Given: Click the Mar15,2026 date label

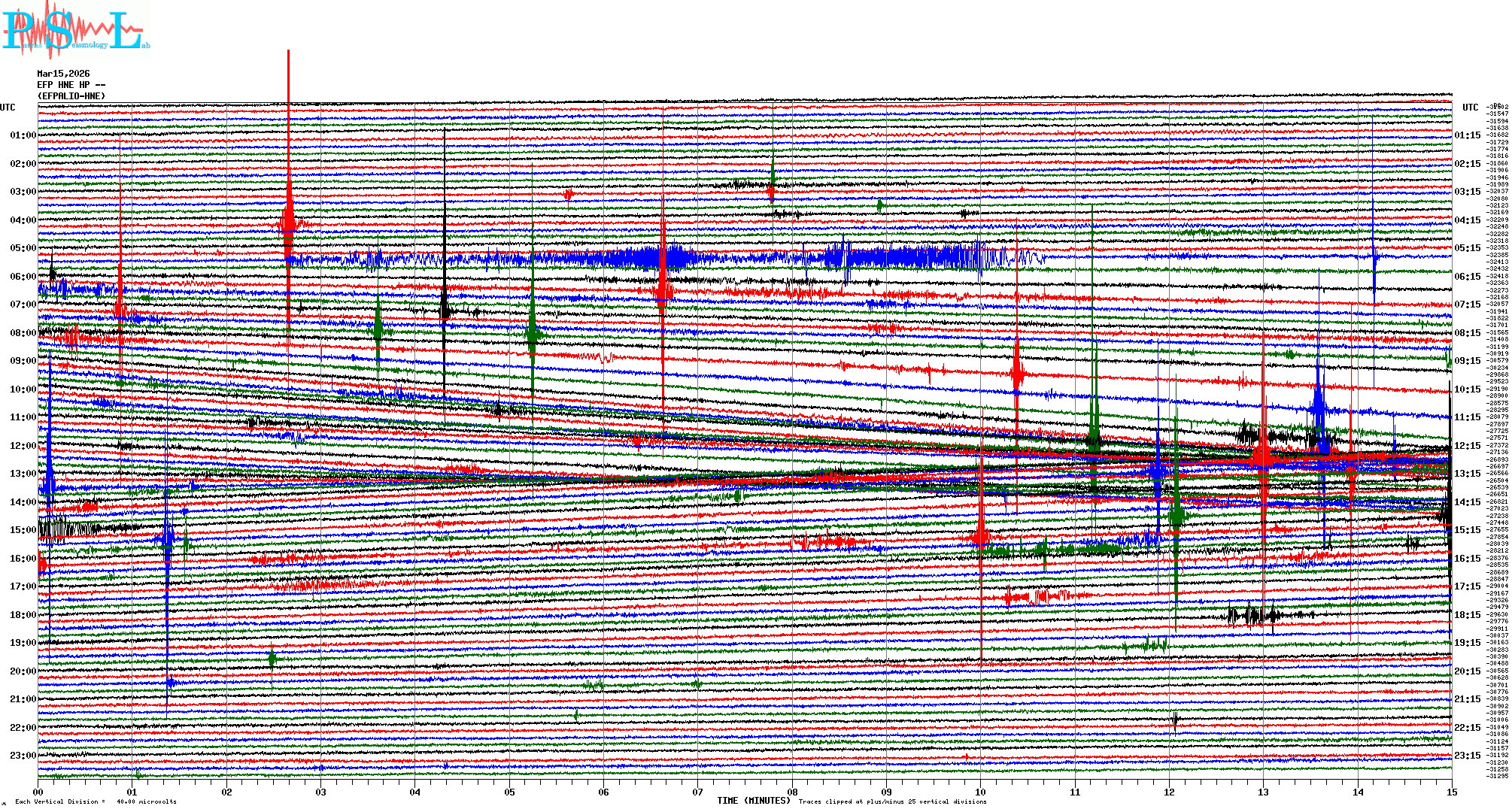Looking at the screenshot, I should tap(63, 74).
